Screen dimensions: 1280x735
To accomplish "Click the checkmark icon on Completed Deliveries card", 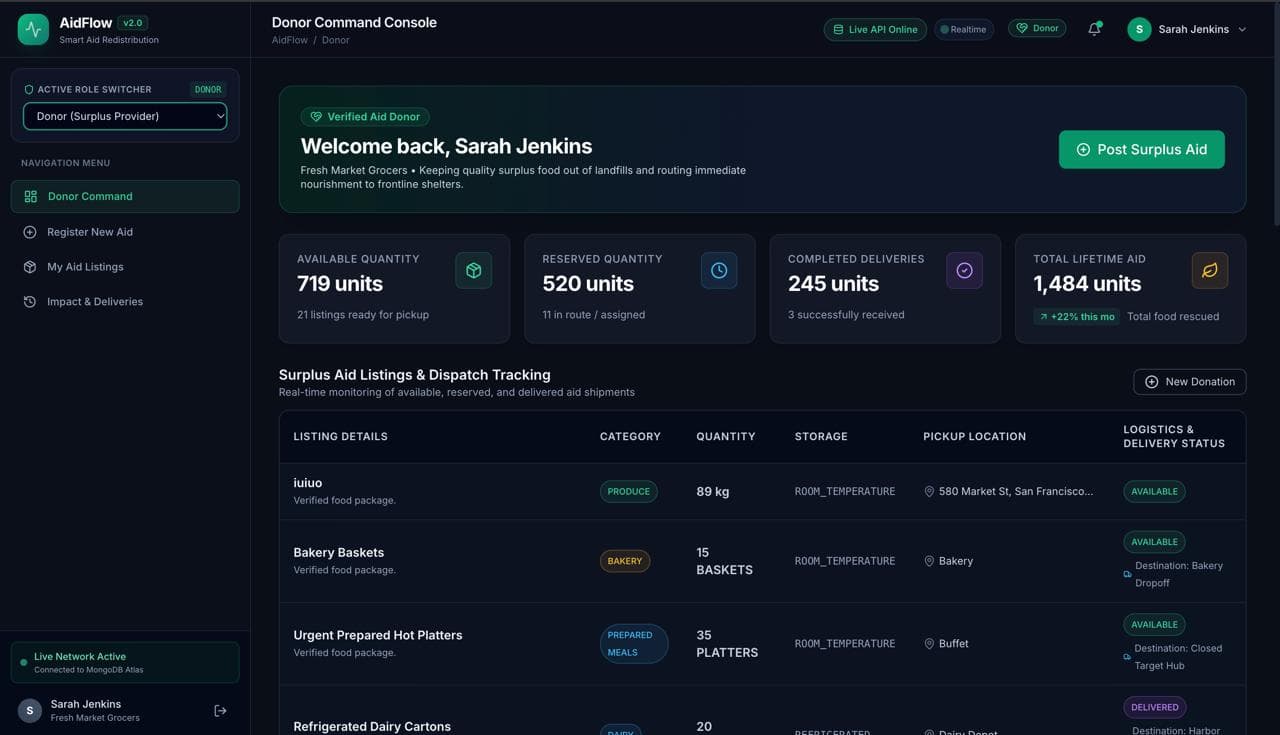I will click(964, 270).
